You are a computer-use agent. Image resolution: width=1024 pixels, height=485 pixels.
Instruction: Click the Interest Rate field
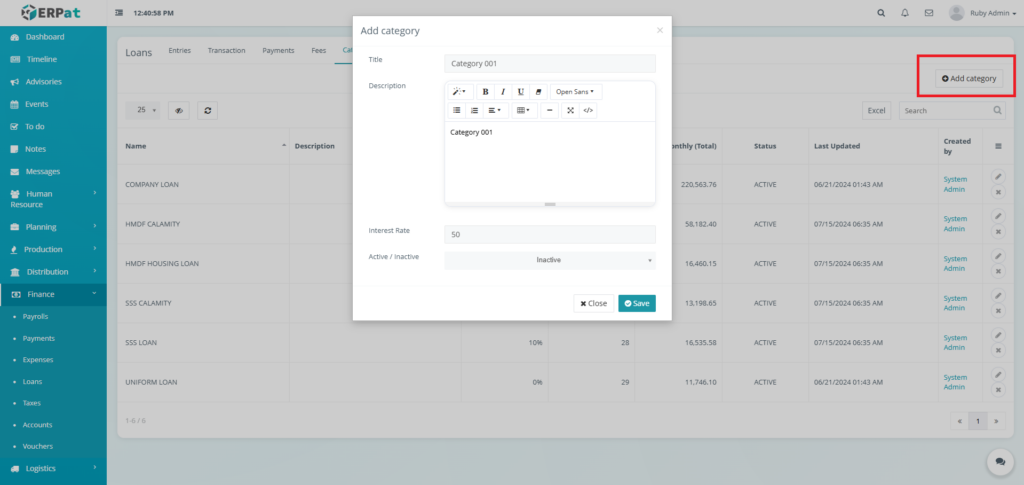[x=550, y=234]
